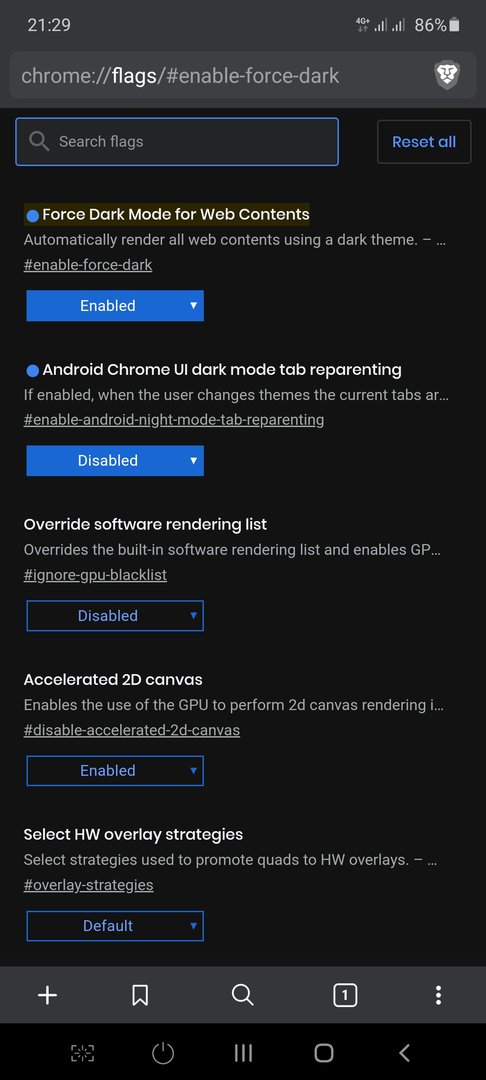Expand Override software rendering list dropdown
The height and width of the screenshot is (1080, 486).
click(x=115, y=615)
